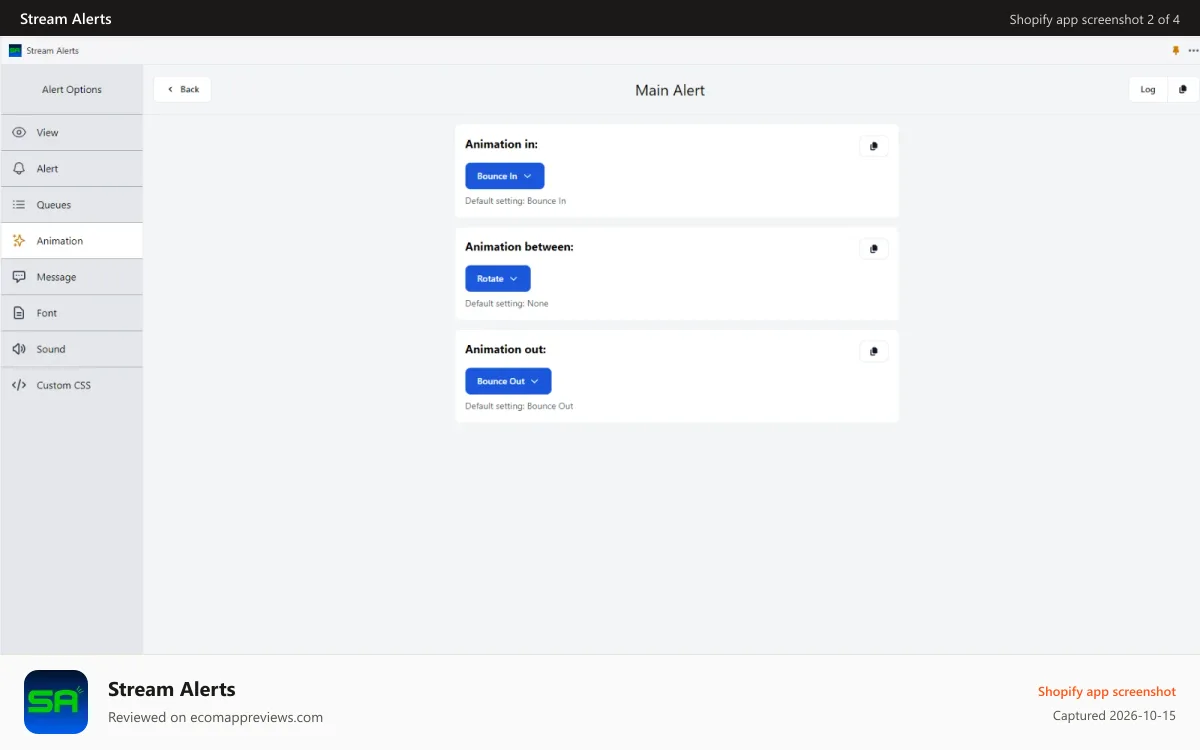Copy the Animation between setting
The image size is (1200, 750).
tap(874, 248)
